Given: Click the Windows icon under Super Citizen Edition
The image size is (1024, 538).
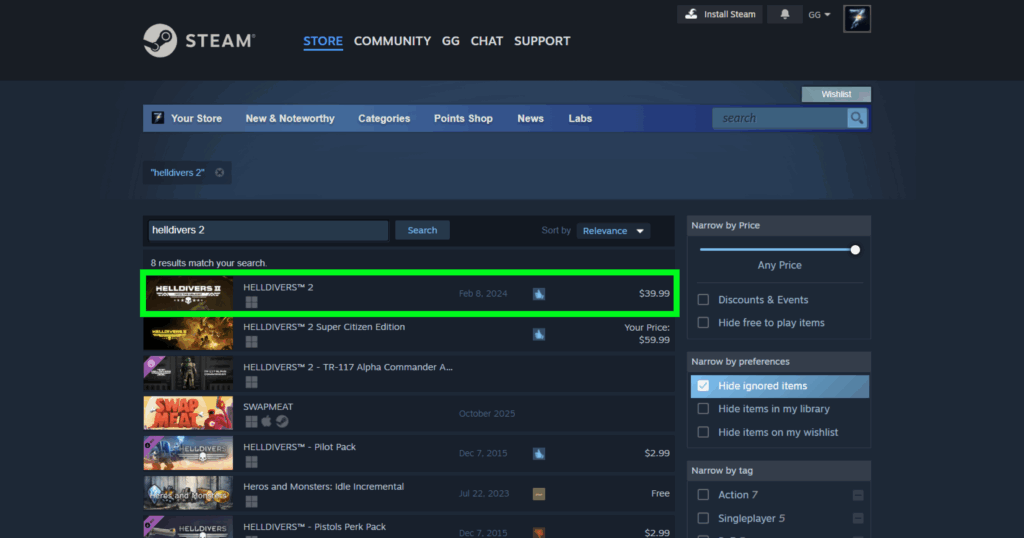Looking at the screenshot, I should (251, 342).
